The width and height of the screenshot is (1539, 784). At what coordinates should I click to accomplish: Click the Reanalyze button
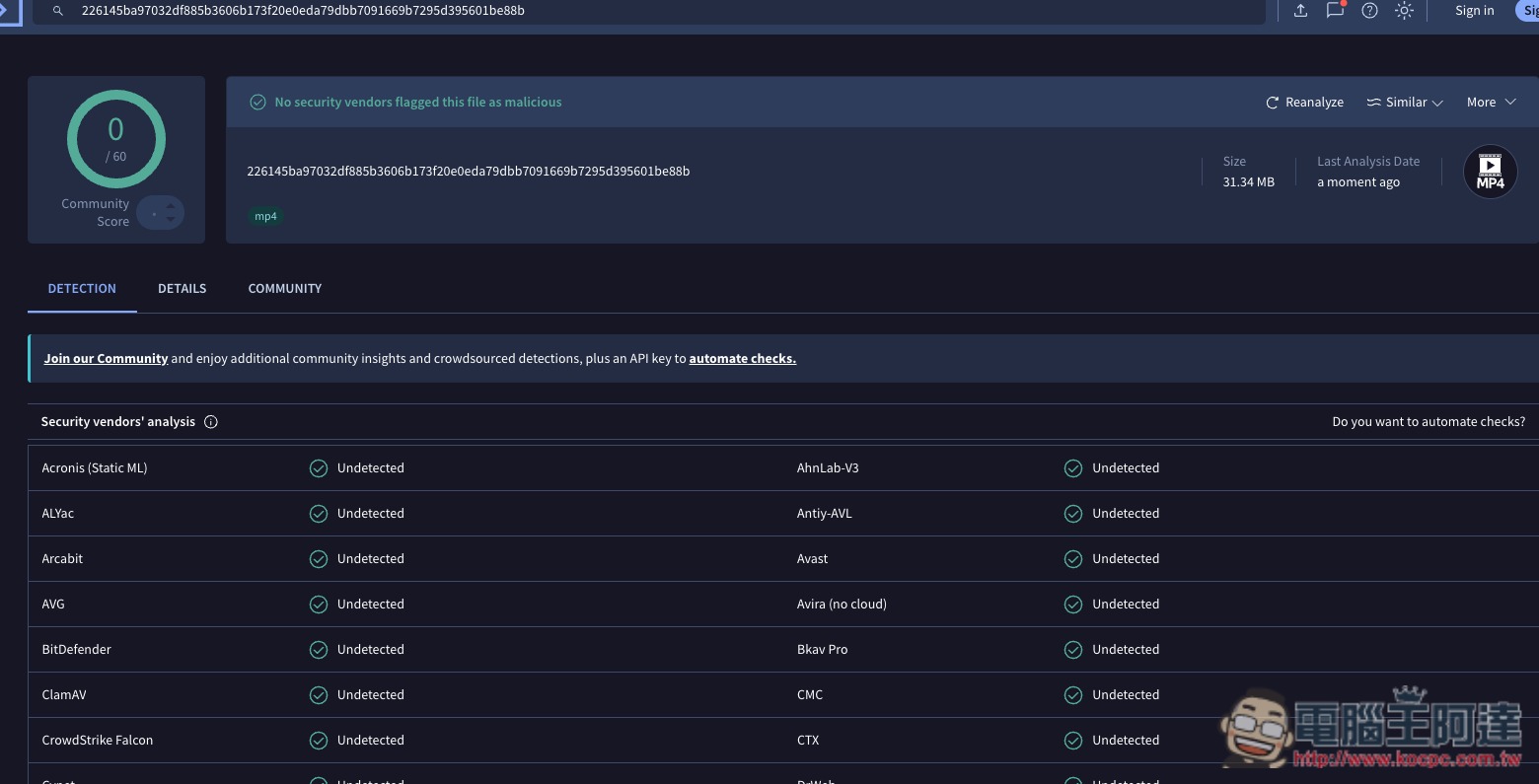[x=1304, y=103]
